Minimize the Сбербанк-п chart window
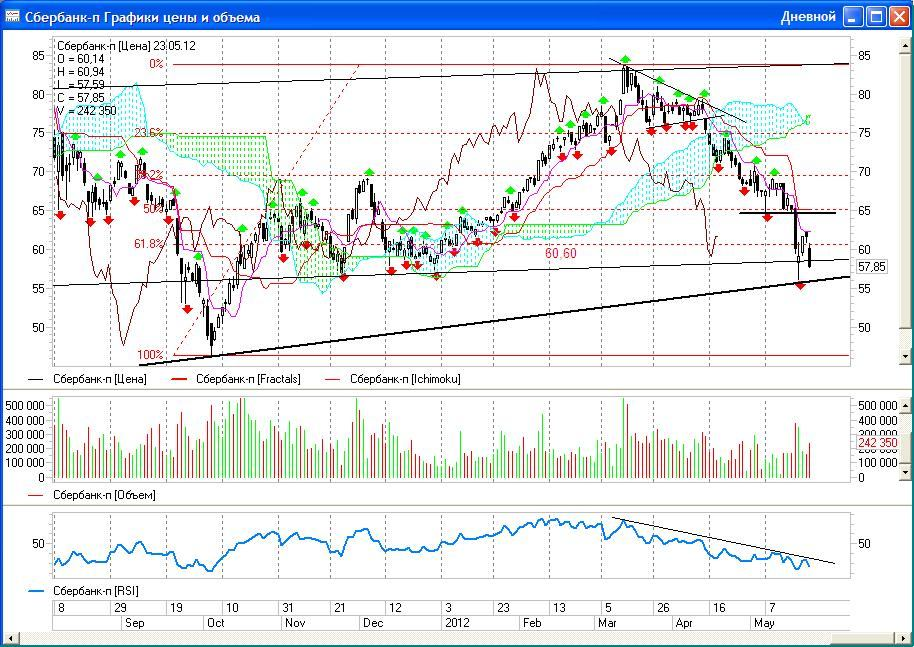 click(x=853, y=16)
